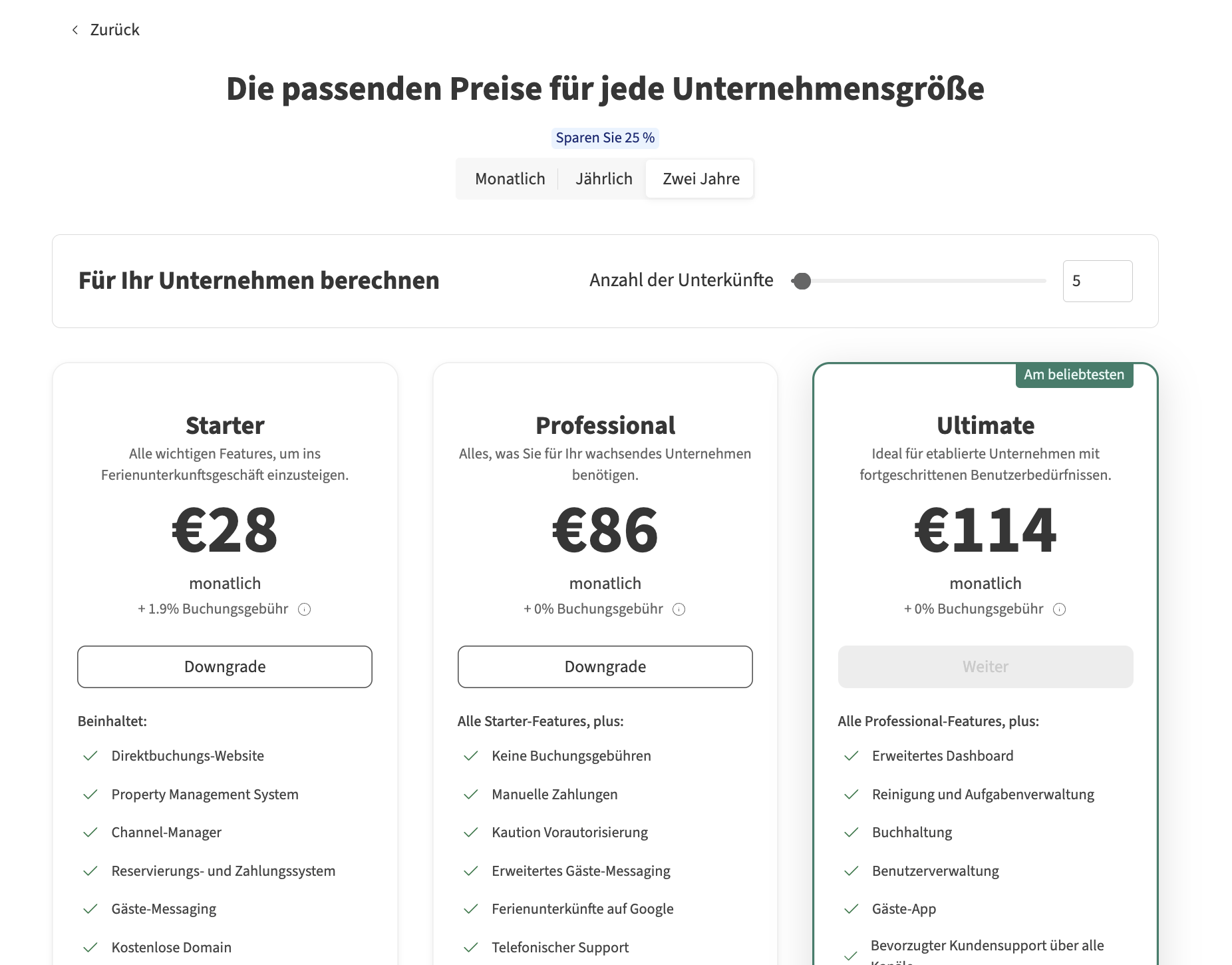Click checkmark beside Keine Buchungsgebühren
The width and height of the screenshot is (1232, 965).
click(x=471, y=756)
